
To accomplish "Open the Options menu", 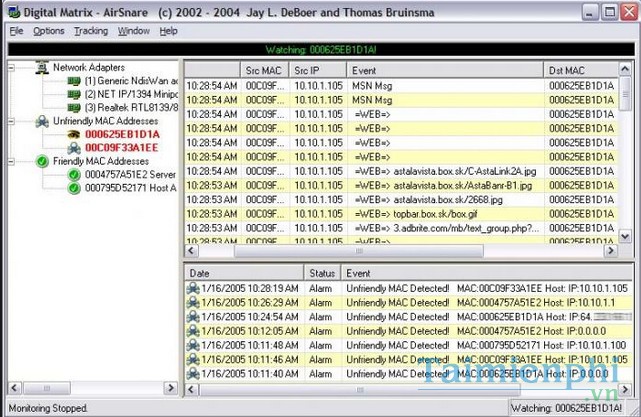I will pyautogui.click(x=48, y=31).
